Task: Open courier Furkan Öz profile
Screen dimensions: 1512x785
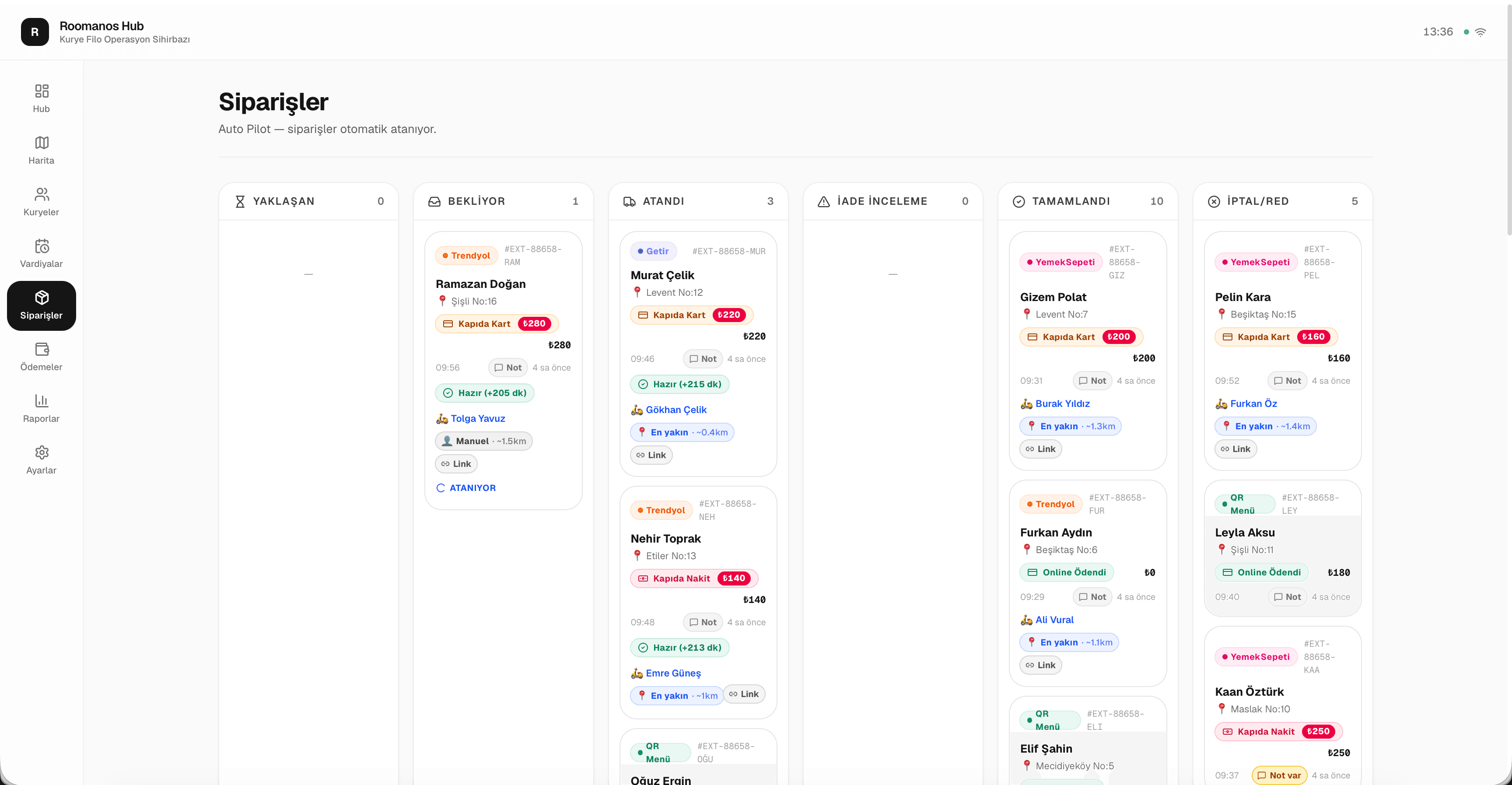Action: (x=1254, y=403)
